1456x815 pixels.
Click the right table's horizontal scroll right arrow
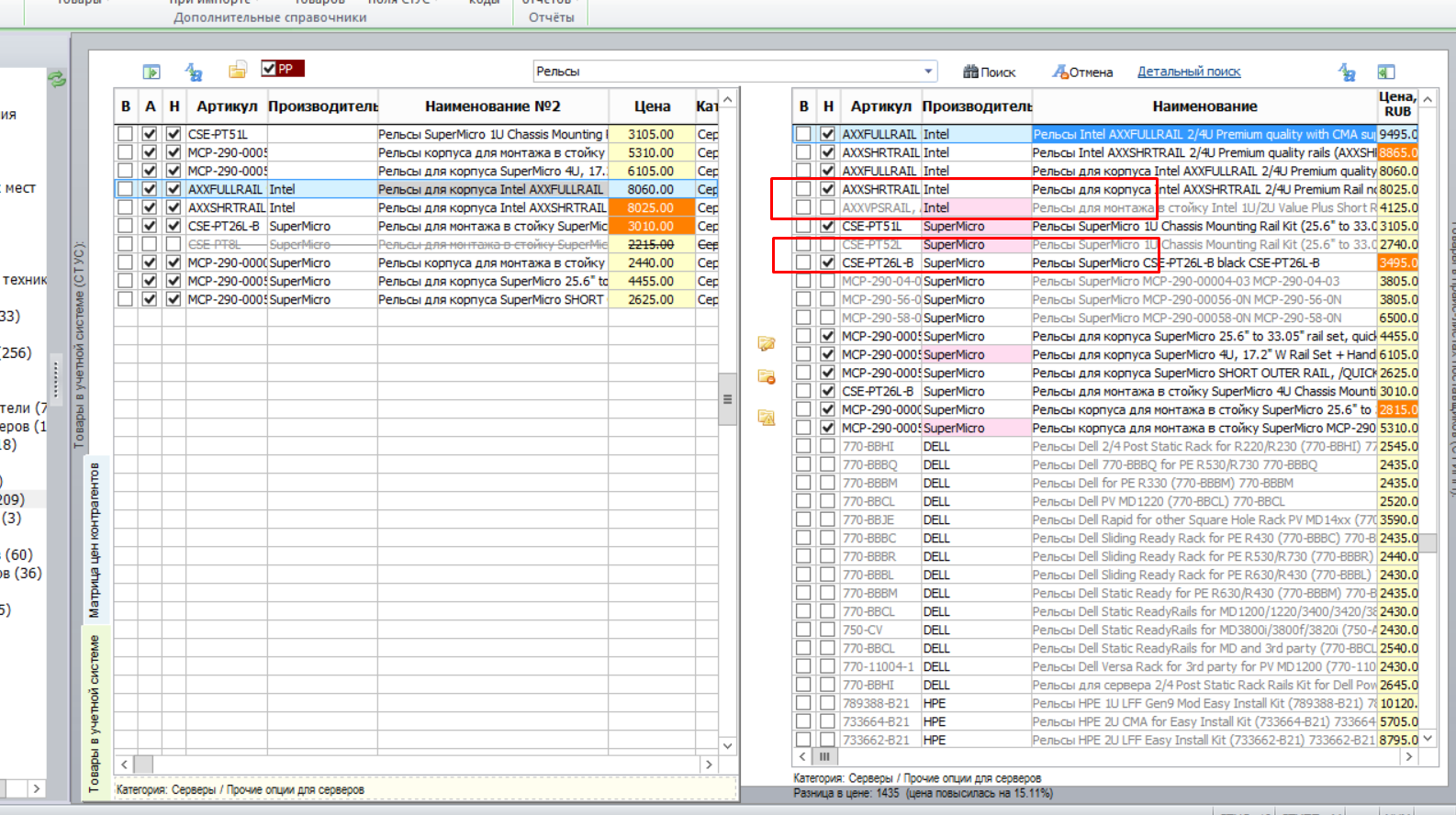coord(1408,756)
